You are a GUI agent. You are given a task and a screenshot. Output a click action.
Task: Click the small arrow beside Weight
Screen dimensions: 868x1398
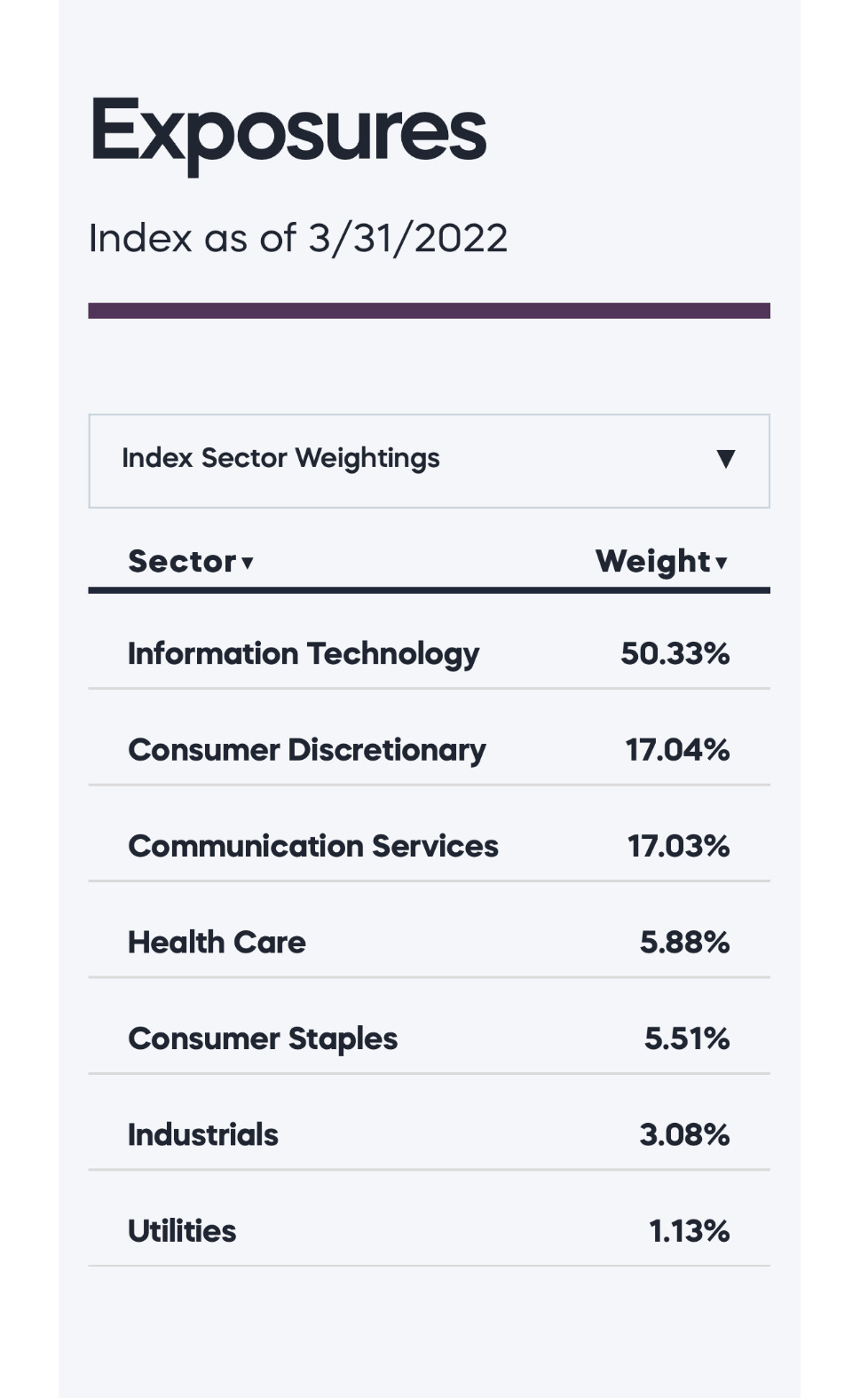[x=722, y=563]
